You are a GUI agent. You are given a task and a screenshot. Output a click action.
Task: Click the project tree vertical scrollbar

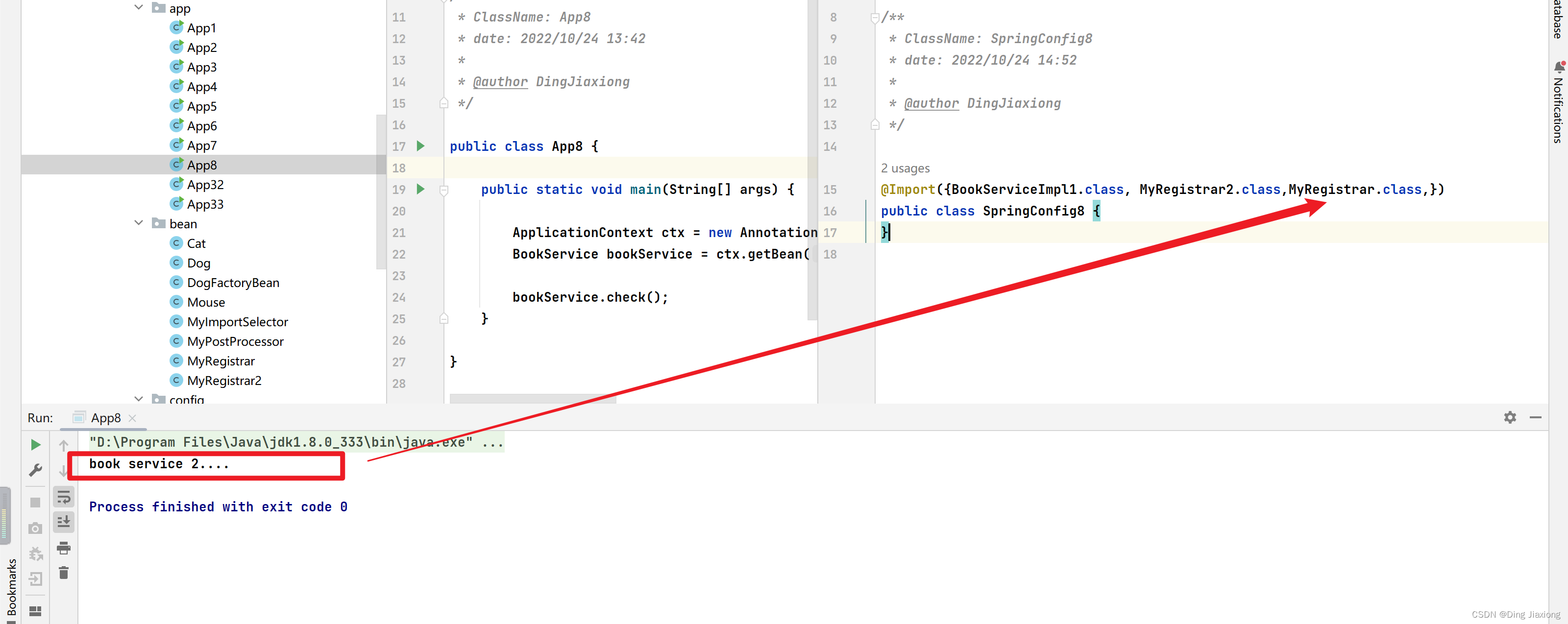click(381, 192)
